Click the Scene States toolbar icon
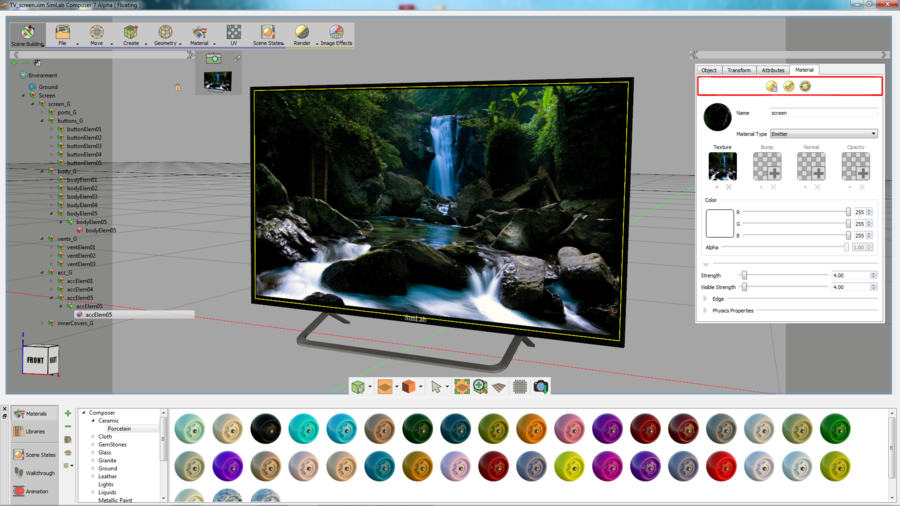This screenshot has height=506, width=900. coord(267,35)
